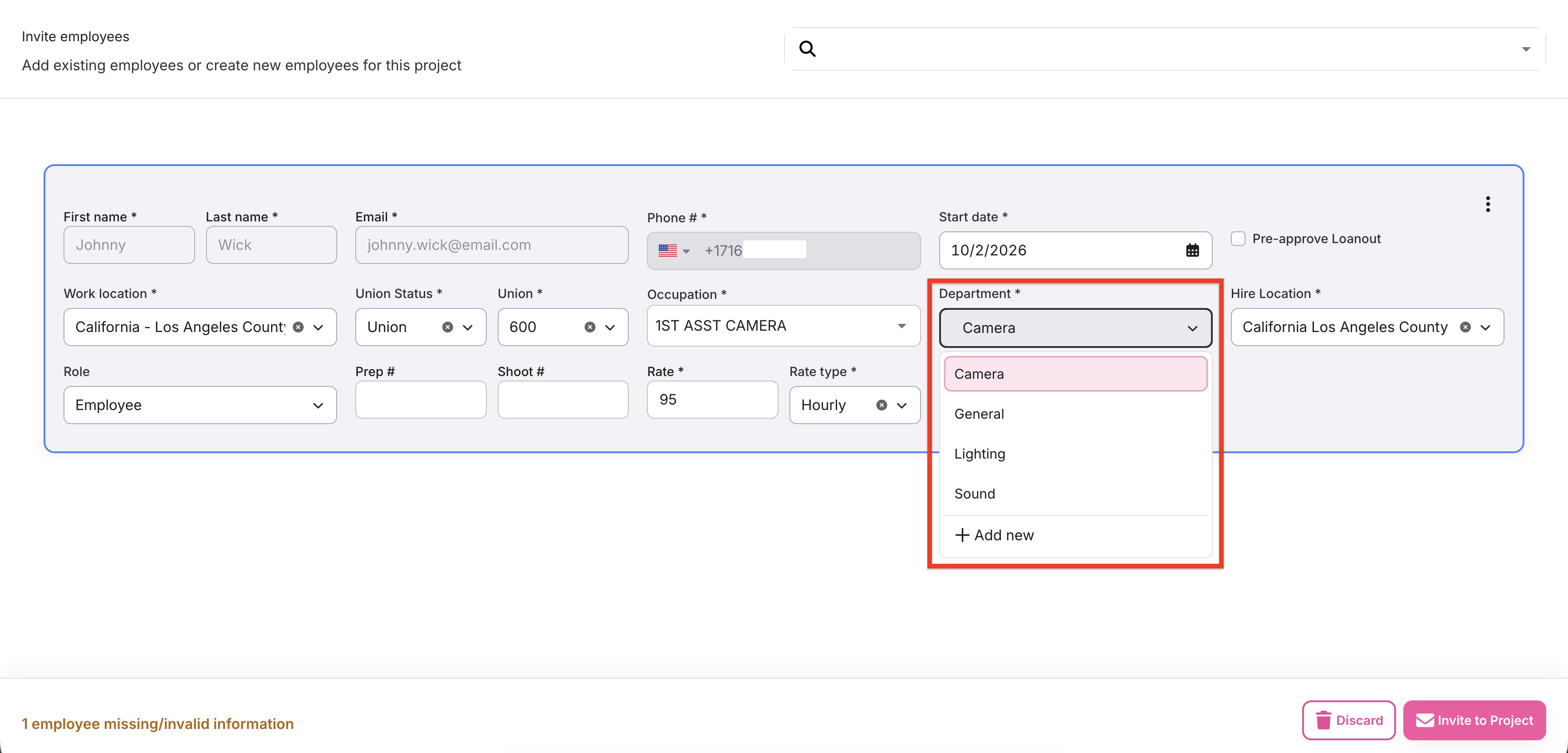Image resolution: width=1568 pixels, height=753 pixels.
Task: Click the Rate field showing 95
Action: (712, 399)
